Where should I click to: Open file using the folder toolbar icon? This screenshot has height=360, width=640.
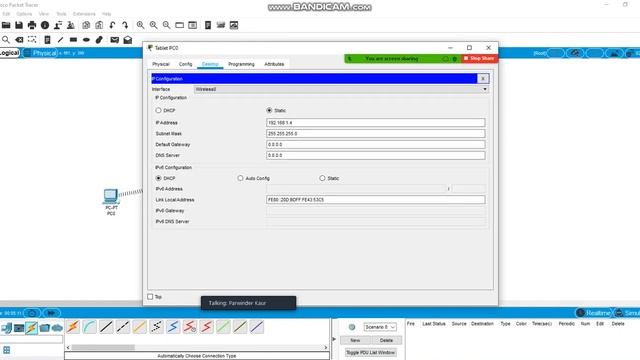click(6, 25)
